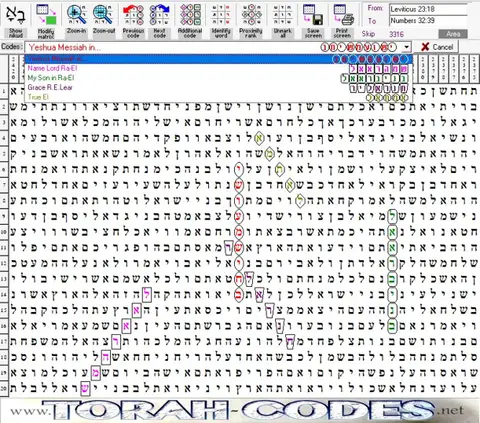
Task: Click red-circled letter in row 6
Action: (x=239, y=170)
